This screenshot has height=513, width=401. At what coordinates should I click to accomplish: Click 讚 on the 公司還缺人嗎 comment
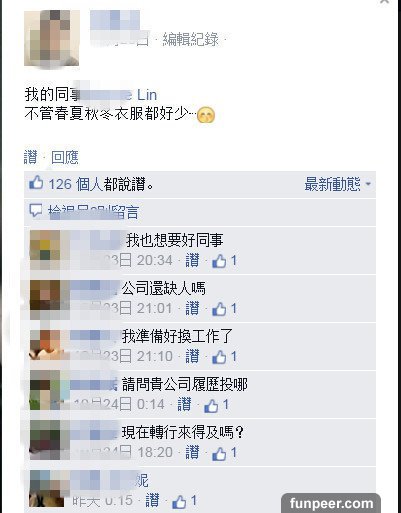point(192,308)
